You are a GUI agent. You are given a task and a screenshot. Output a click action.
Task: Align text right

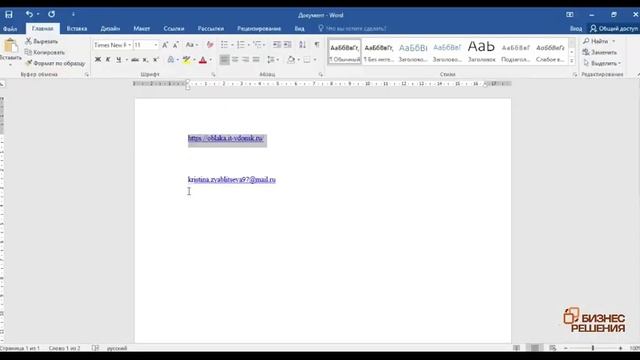(x=246, y=60)
